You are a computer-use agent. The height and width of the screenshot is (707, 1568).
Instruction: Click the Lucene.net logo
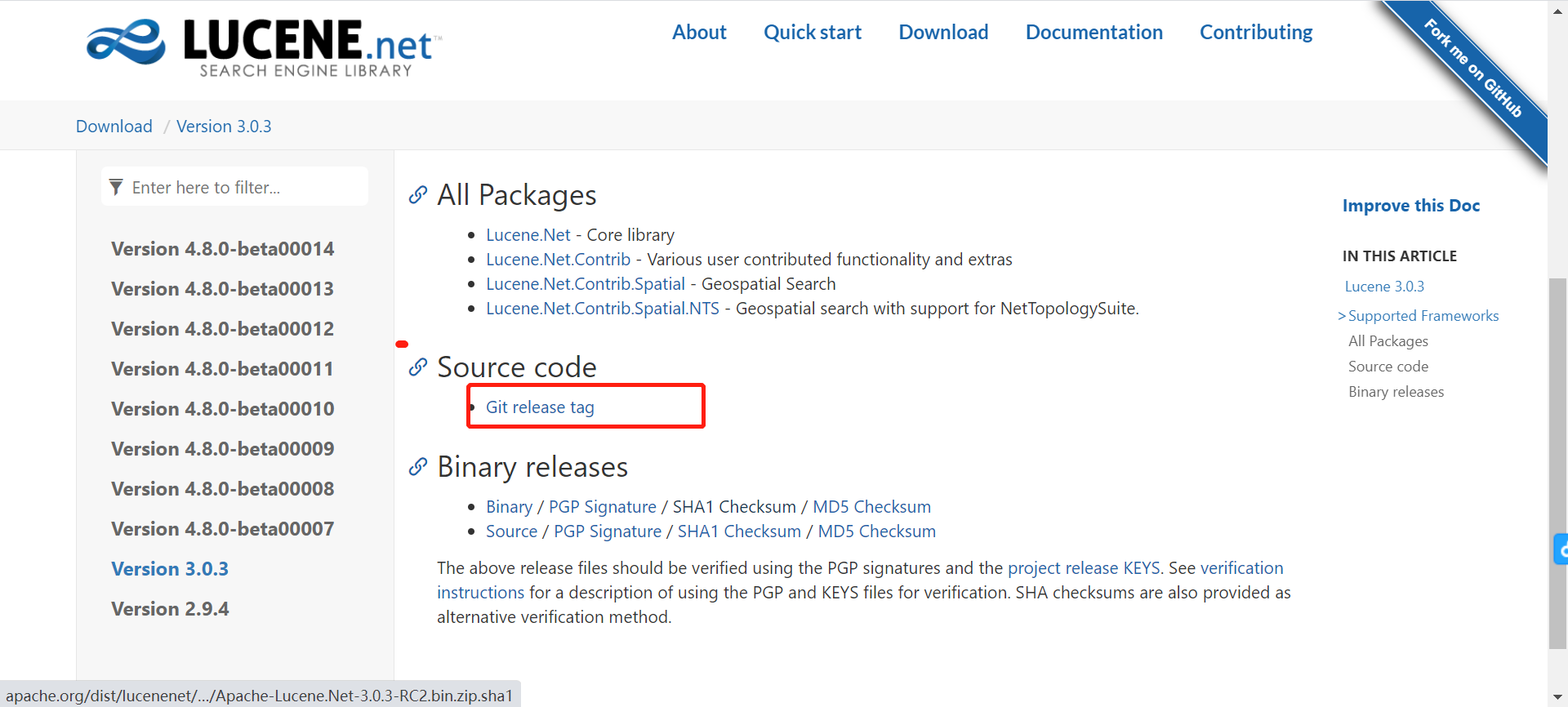(265, 47)
